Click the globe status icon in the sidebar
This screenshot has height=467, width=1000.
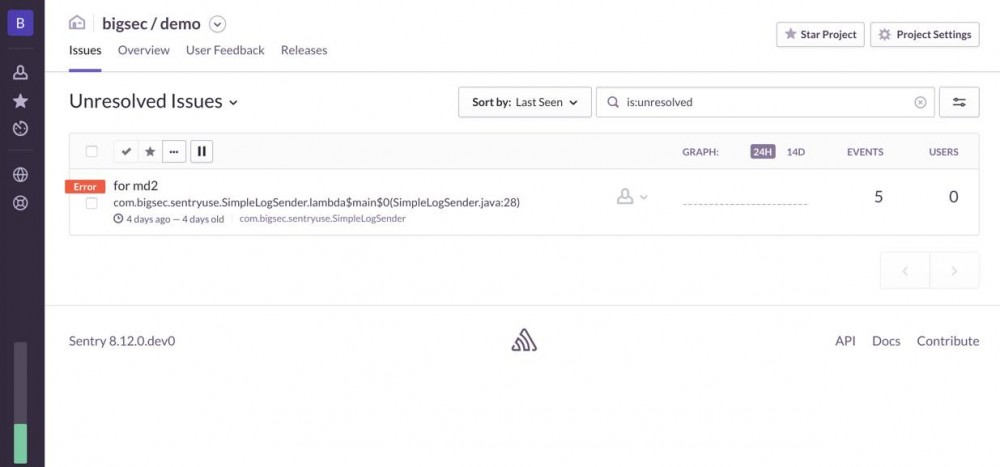pos(20,175)
